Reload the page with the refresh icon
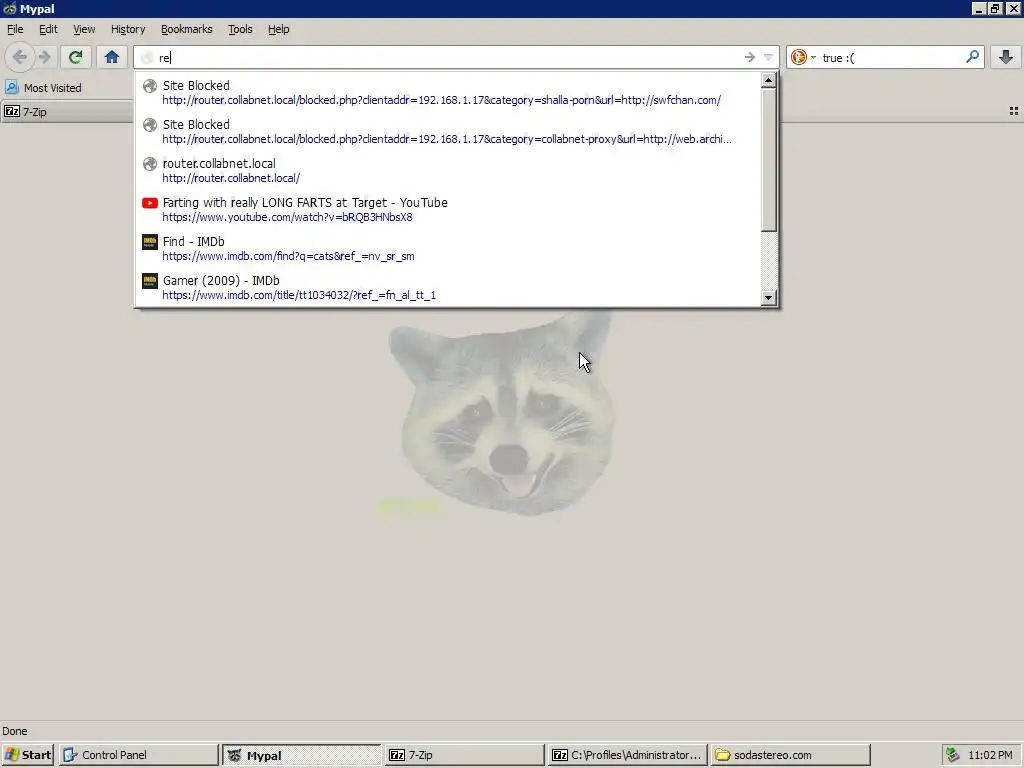Image resolution: width=1024 pixels, height=768 pixels. (x=75, y=57)
